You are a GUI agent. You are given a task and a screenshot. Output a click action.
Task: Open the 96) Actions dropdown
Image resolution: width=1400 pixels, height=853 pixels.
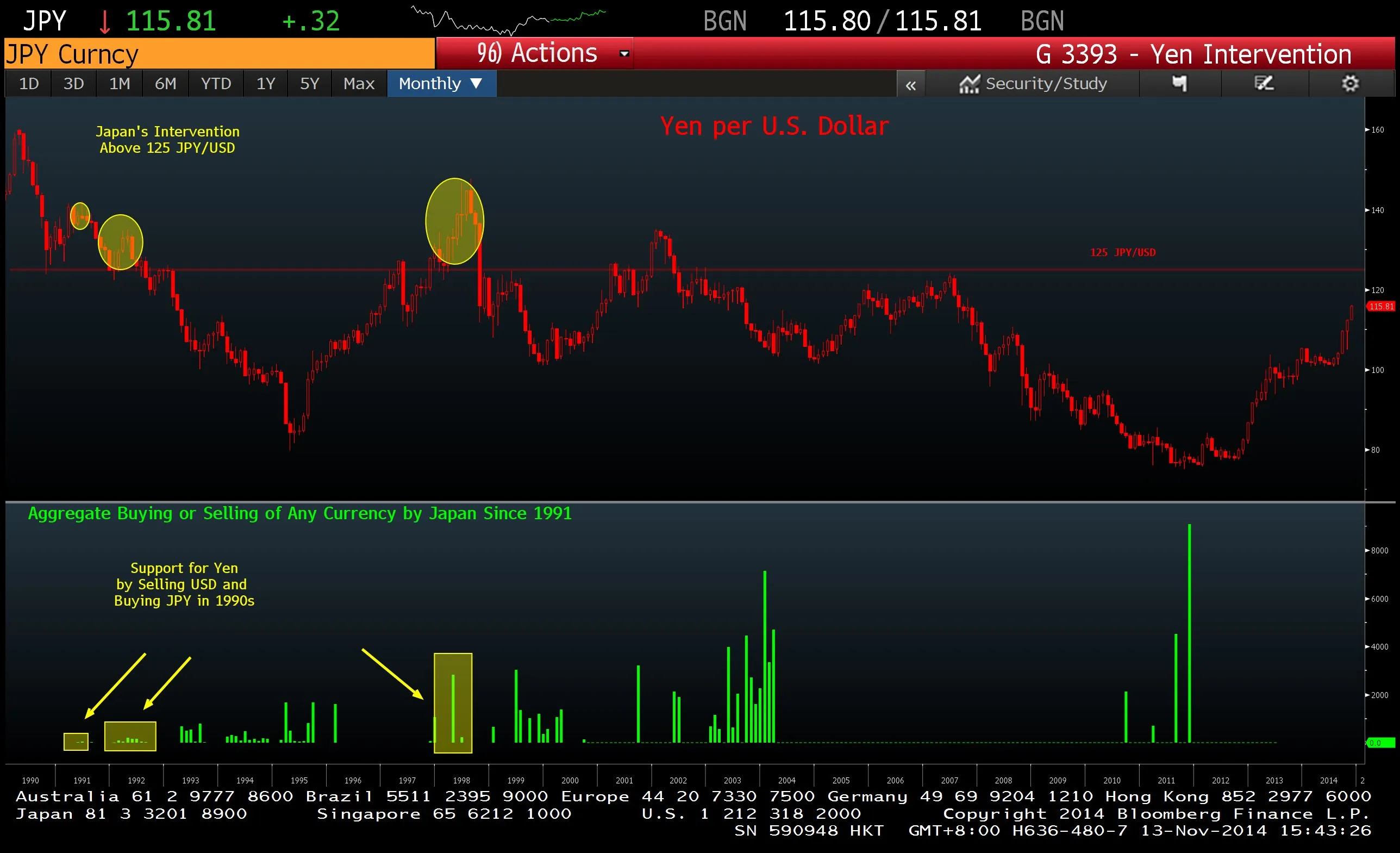coord(536,52)
